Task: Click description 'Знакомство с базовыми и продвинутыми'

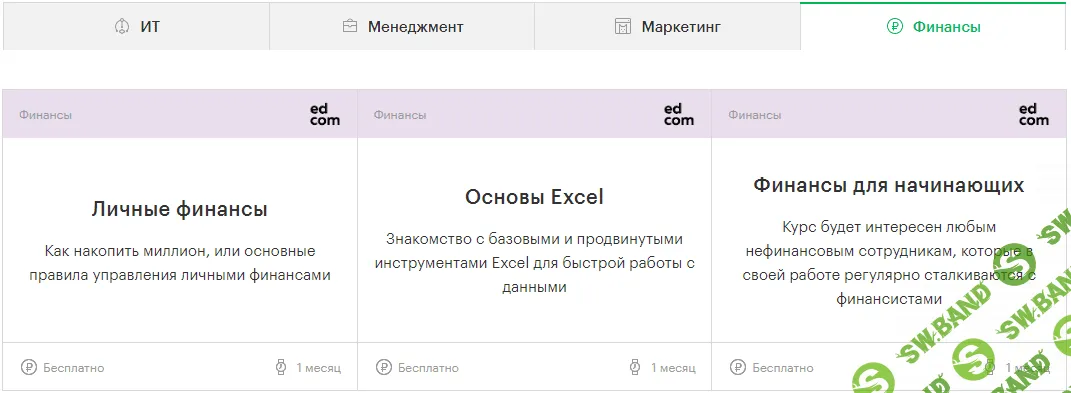Action: tap(534, 263)
